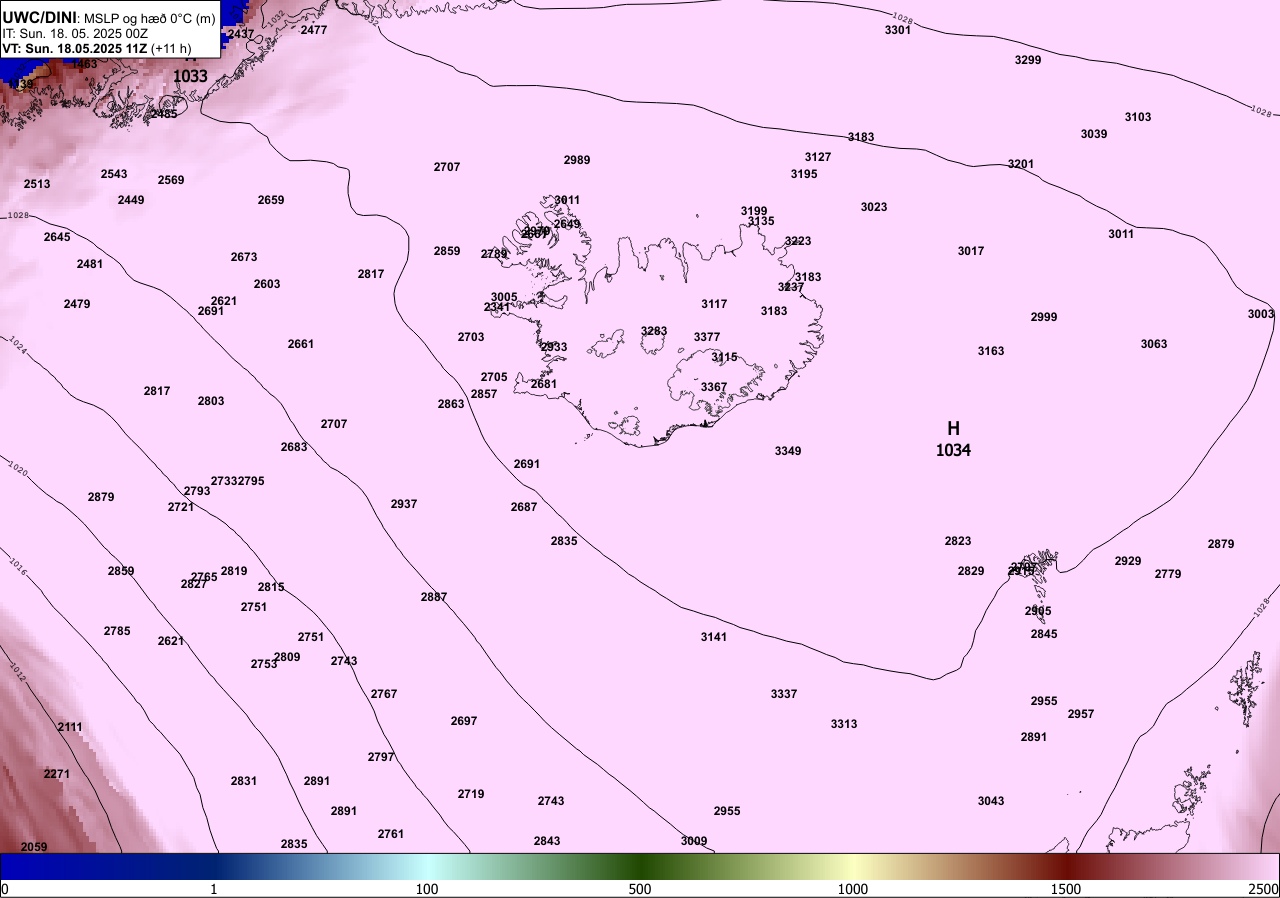Viewport: 1280px width, 898px height.
Task: Click the 3043 height value
Action: 991,801
